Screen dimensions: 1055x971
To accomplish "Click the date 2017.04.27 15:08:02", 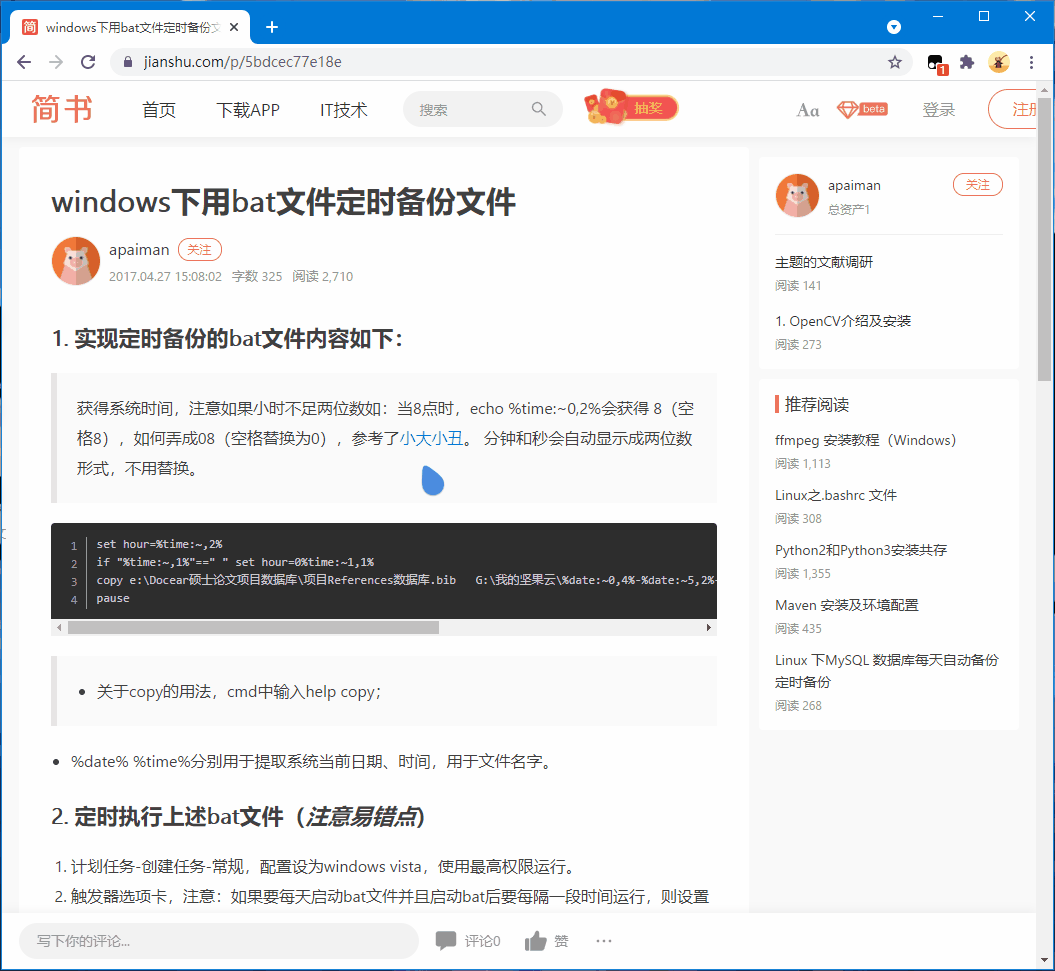I will pos(166,277).
